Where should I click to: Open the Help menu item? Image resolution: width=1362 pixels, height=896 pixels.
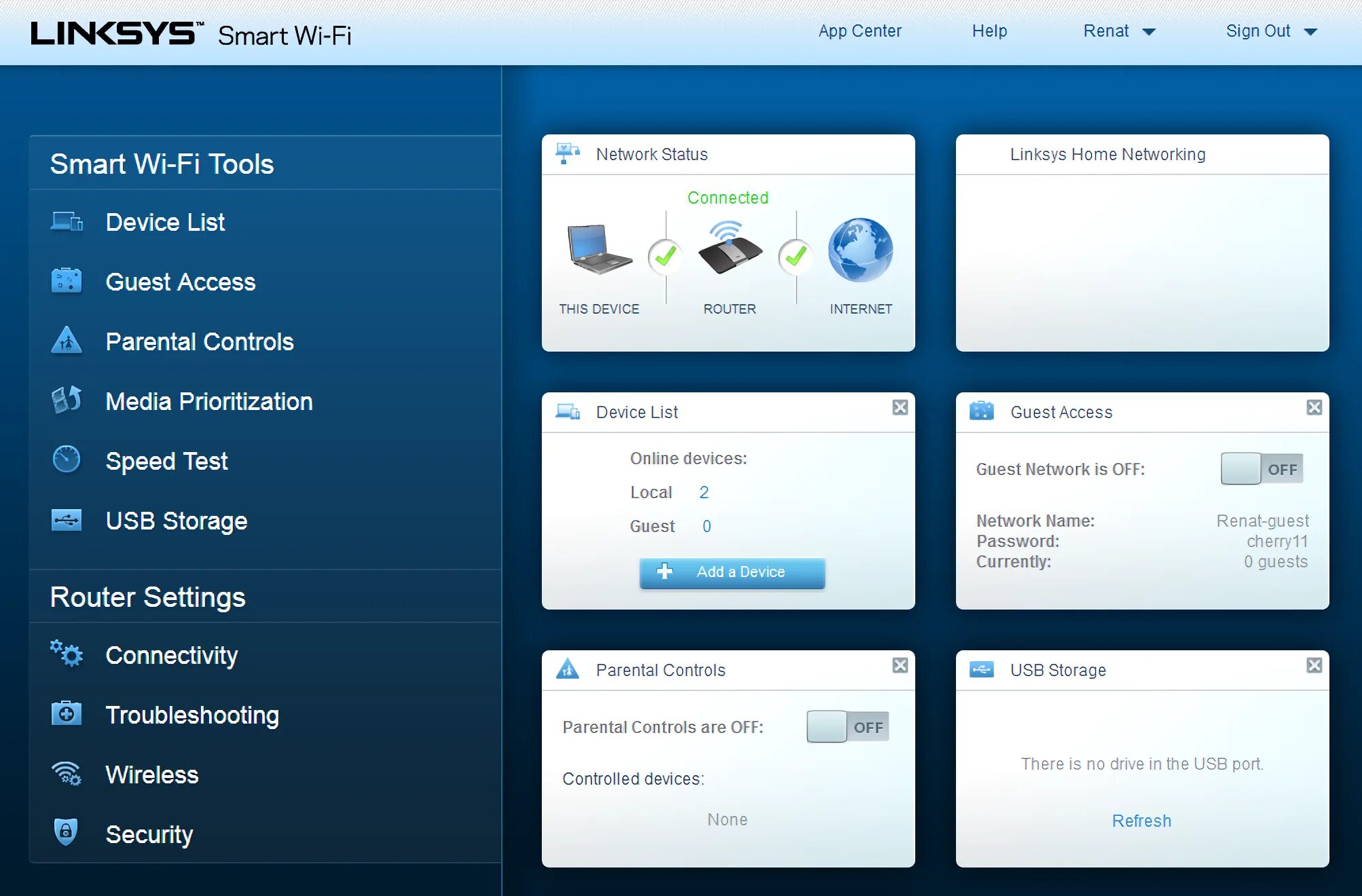point(989,31)
